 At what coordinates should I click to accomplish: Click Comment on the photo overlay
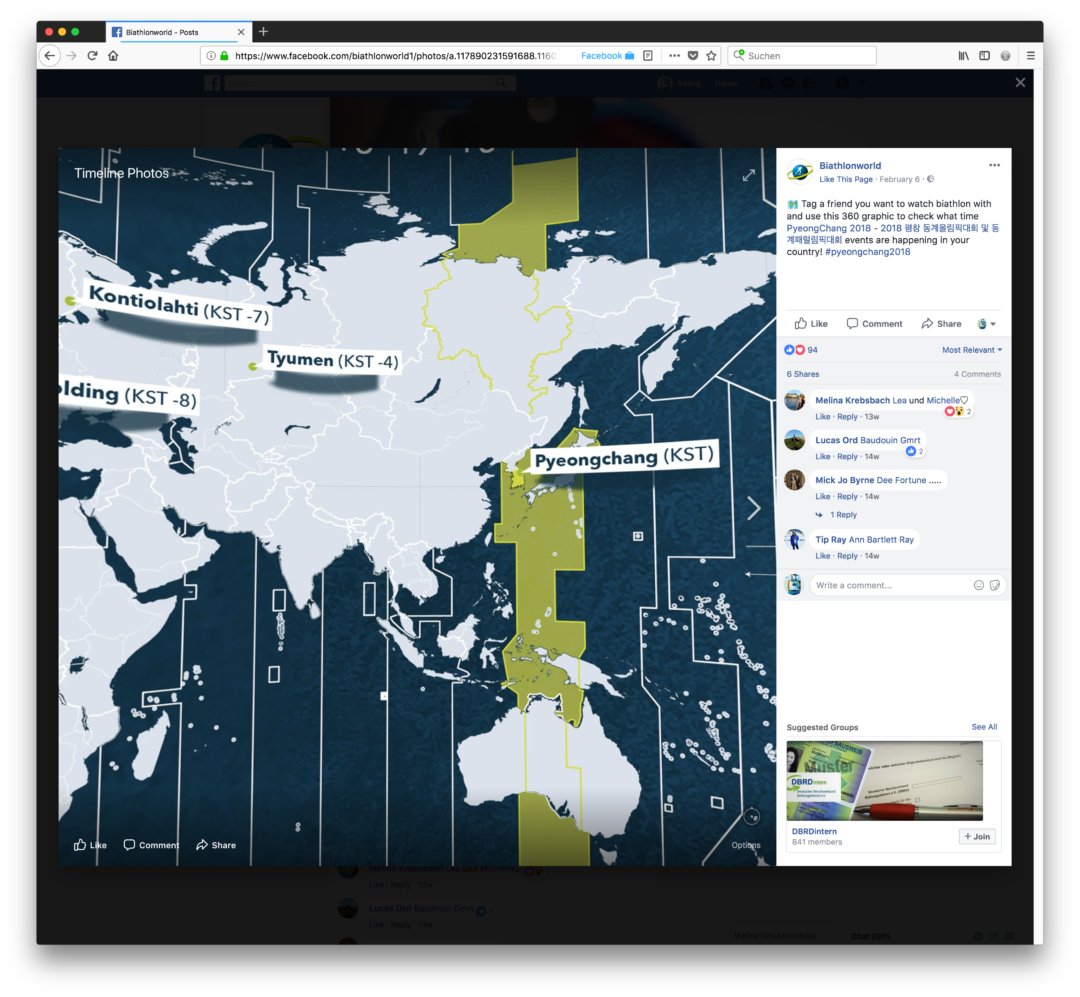click(151, 845)
